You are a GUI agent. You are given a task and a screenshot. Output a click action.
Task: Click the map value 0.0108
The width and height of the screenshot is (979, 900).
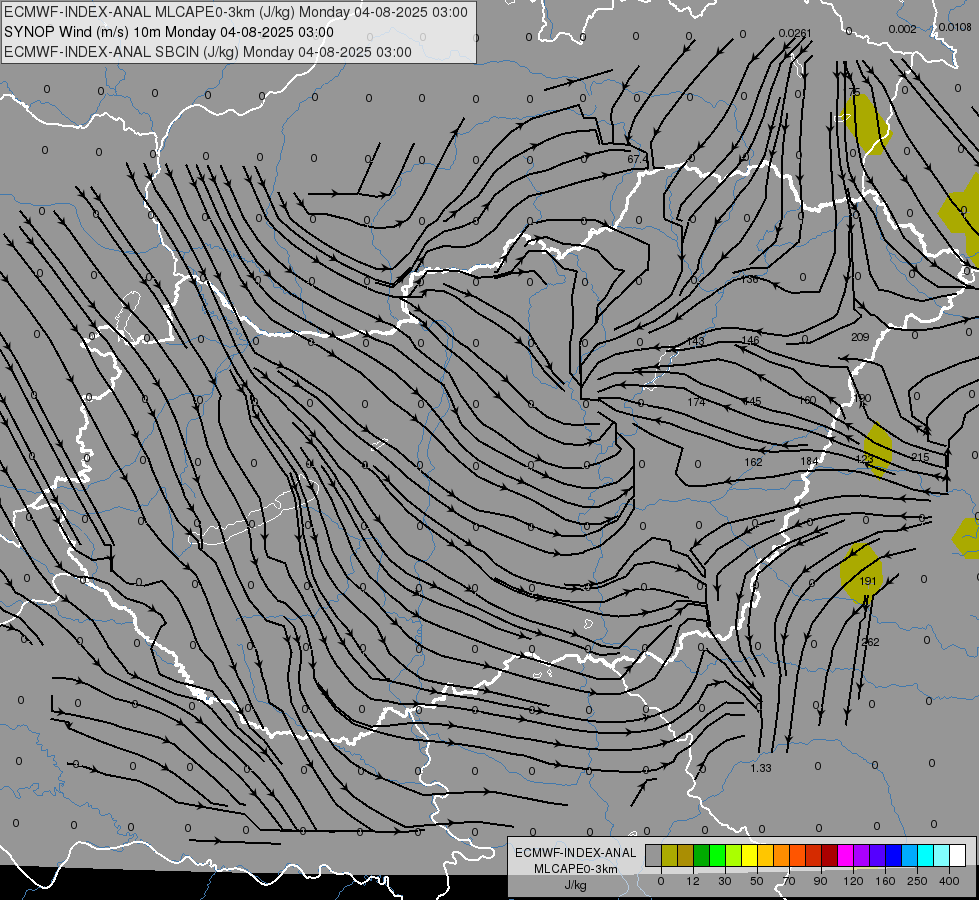[x=955, y=27]
